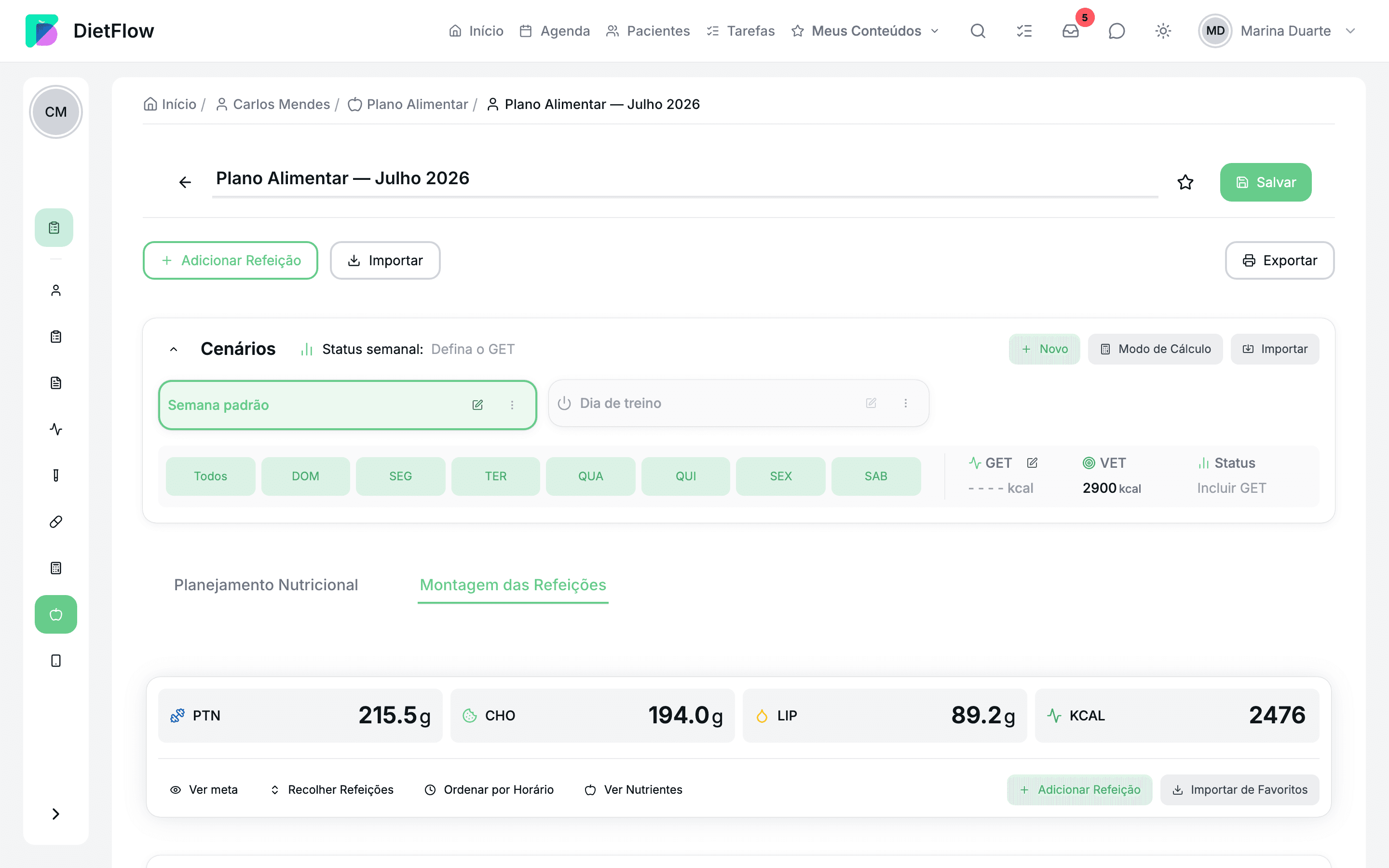
Task: Toggle the Dia de treino power icon
Action: (564, 404)
